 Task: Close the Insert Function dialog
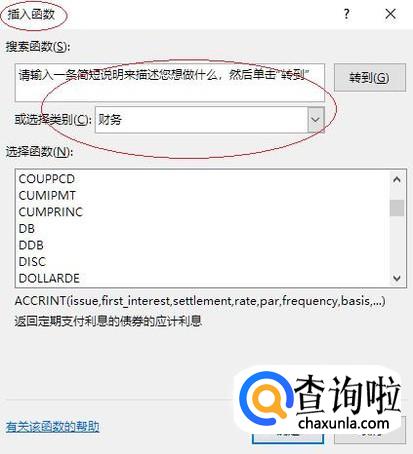click(x=391, y=14)
